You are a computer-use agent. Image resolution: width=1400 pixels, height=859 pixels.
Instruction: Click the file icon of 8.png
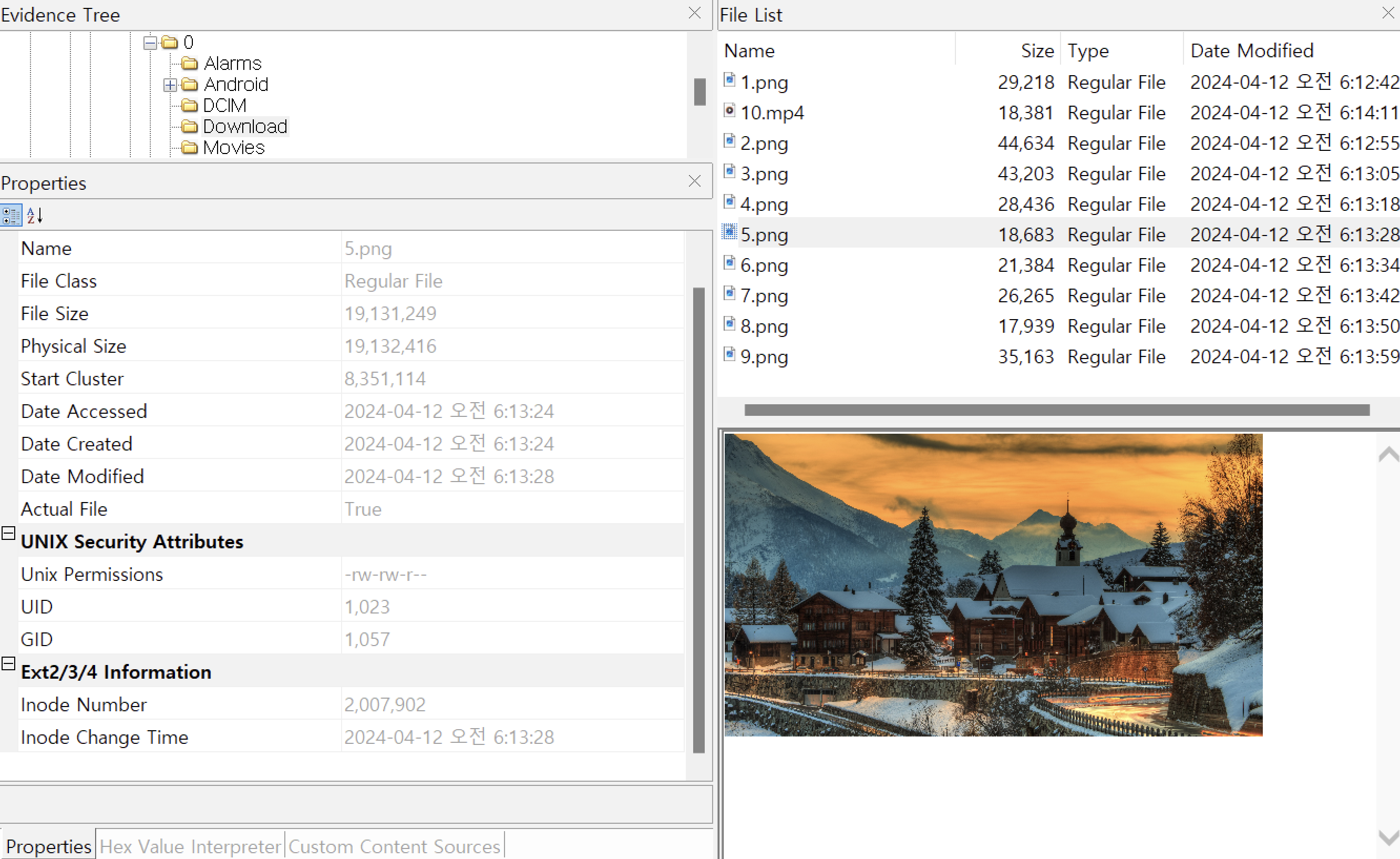tap(729, 324)
